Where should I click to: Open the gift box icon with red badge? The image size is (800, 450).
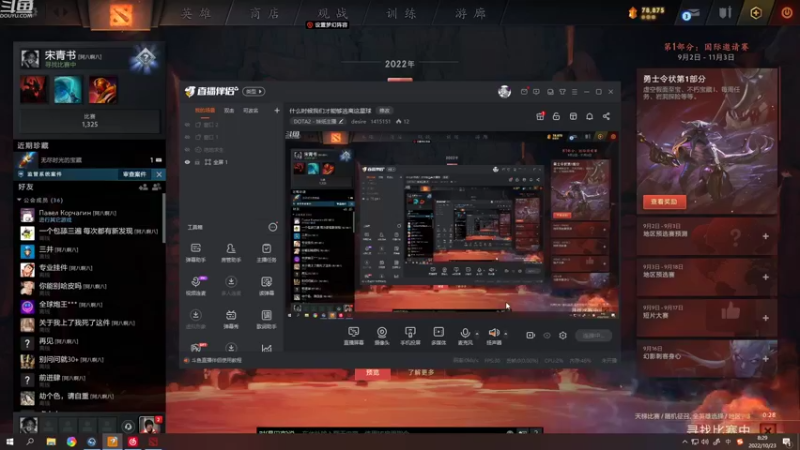pyautogui.click(x=540, y=116)
